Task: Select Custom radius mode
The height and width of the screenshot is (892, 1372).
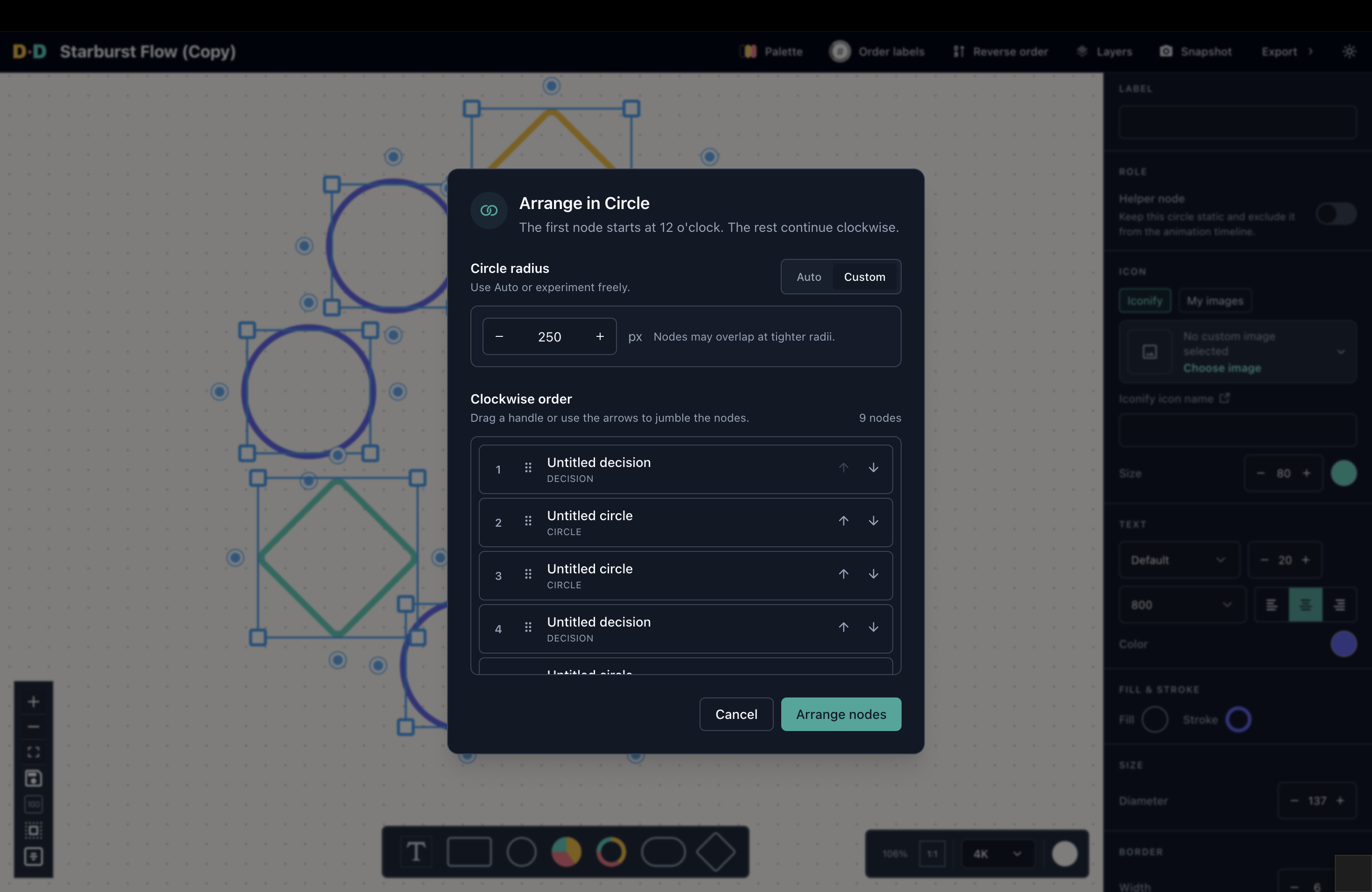Action: point(864,277)
